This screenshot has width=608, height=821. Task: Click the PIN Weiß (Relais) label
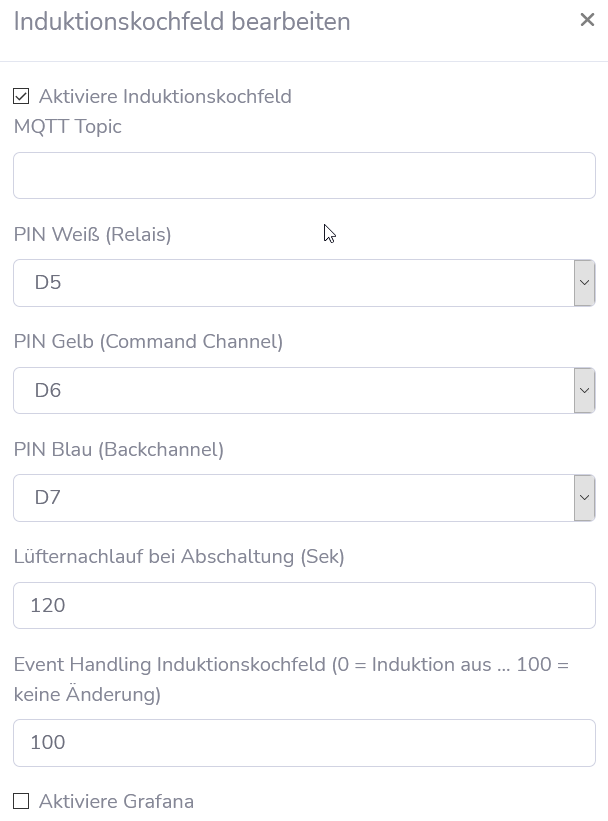click(x=93, y=235)
